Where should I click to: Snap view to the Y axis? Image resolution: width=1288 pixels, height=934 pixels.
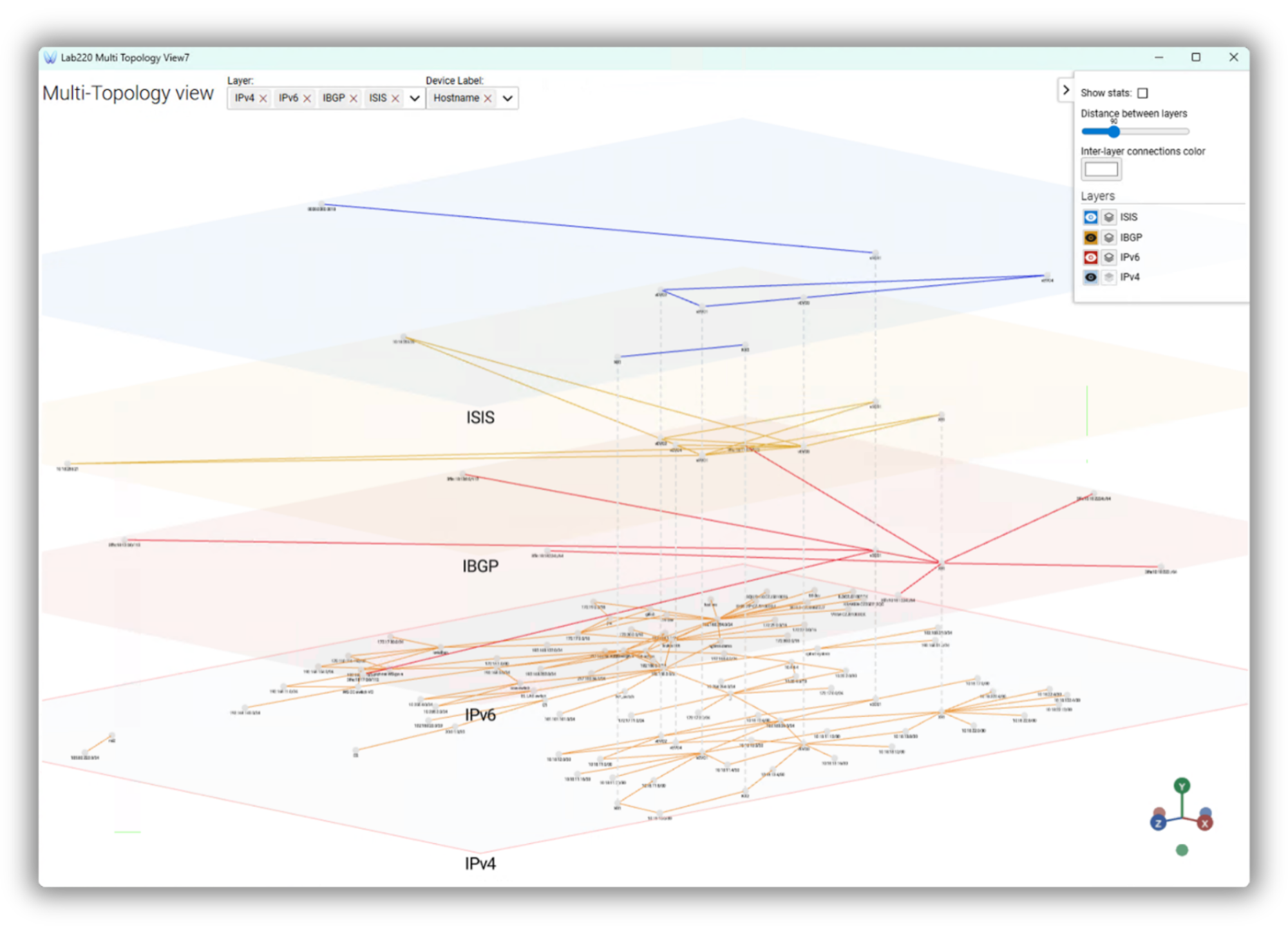coord(1182,786)
